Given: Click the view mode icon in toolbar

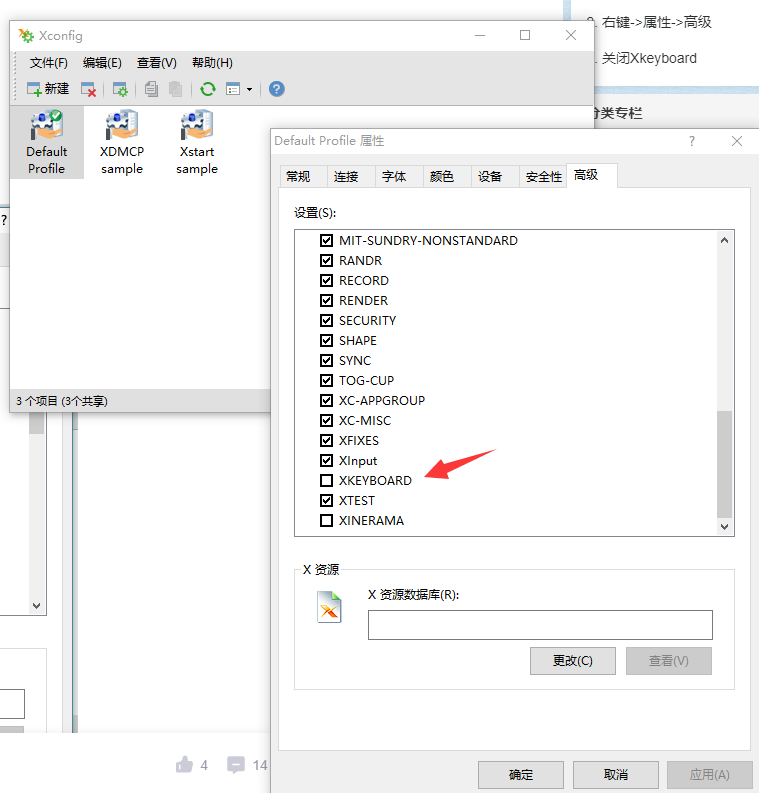Looking at the screenshot, I should click(233, 90).
